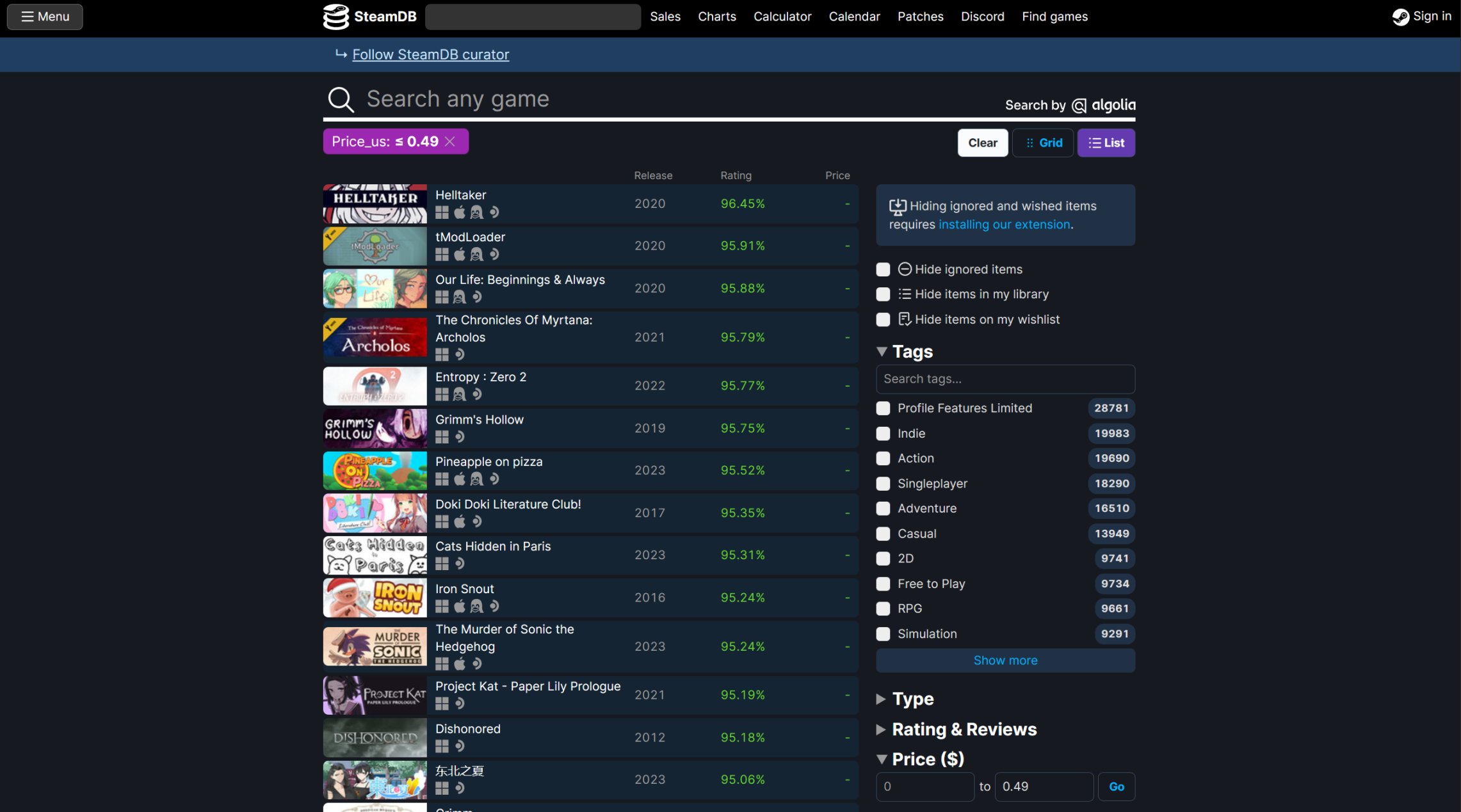Switch to Grid view
Viewport: 1461px width, 812px height.
[x=1043, y=143]
